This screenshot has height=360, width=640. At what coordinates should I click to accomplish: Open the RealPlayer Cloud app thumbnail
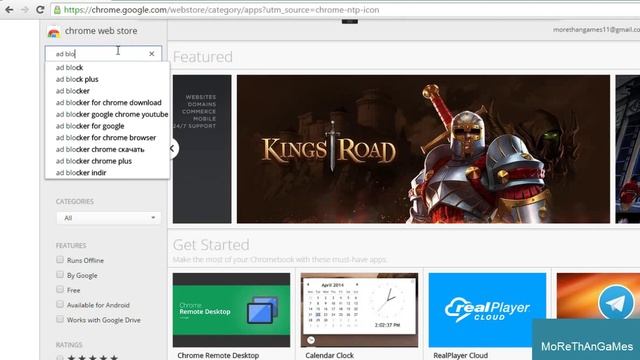coord(487,310)
